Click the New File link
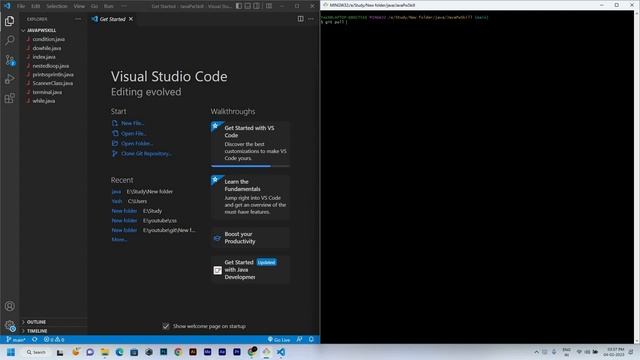The width and height of the screenshot is (640, 360). point(132,123)
